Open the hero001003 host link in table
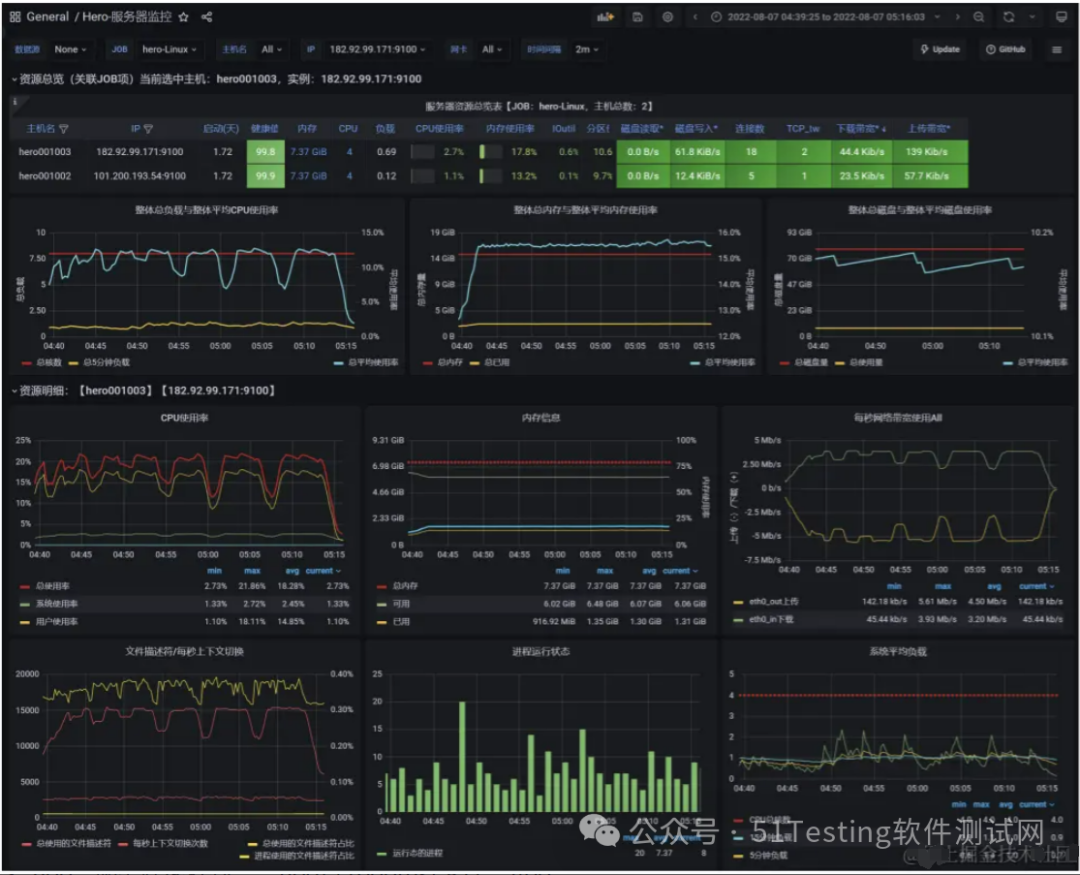 coord(45,152)
